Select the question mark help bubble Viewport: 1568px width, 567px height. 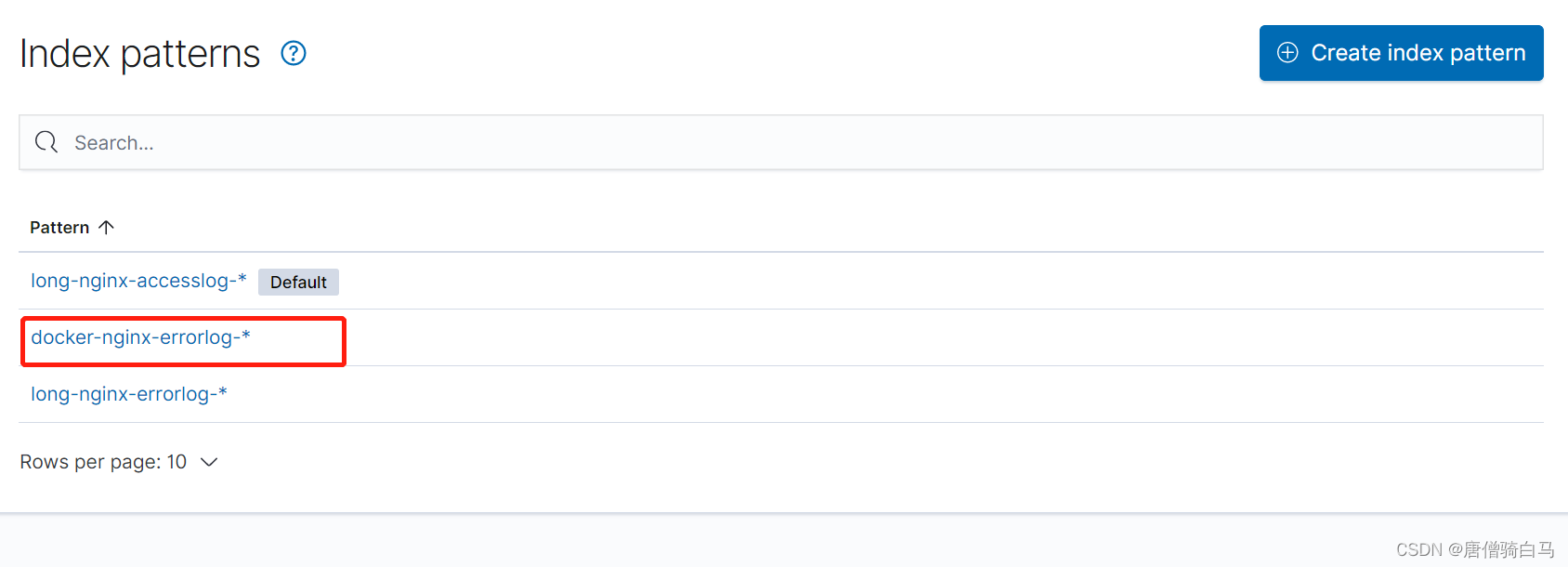(x=293, y=53)
